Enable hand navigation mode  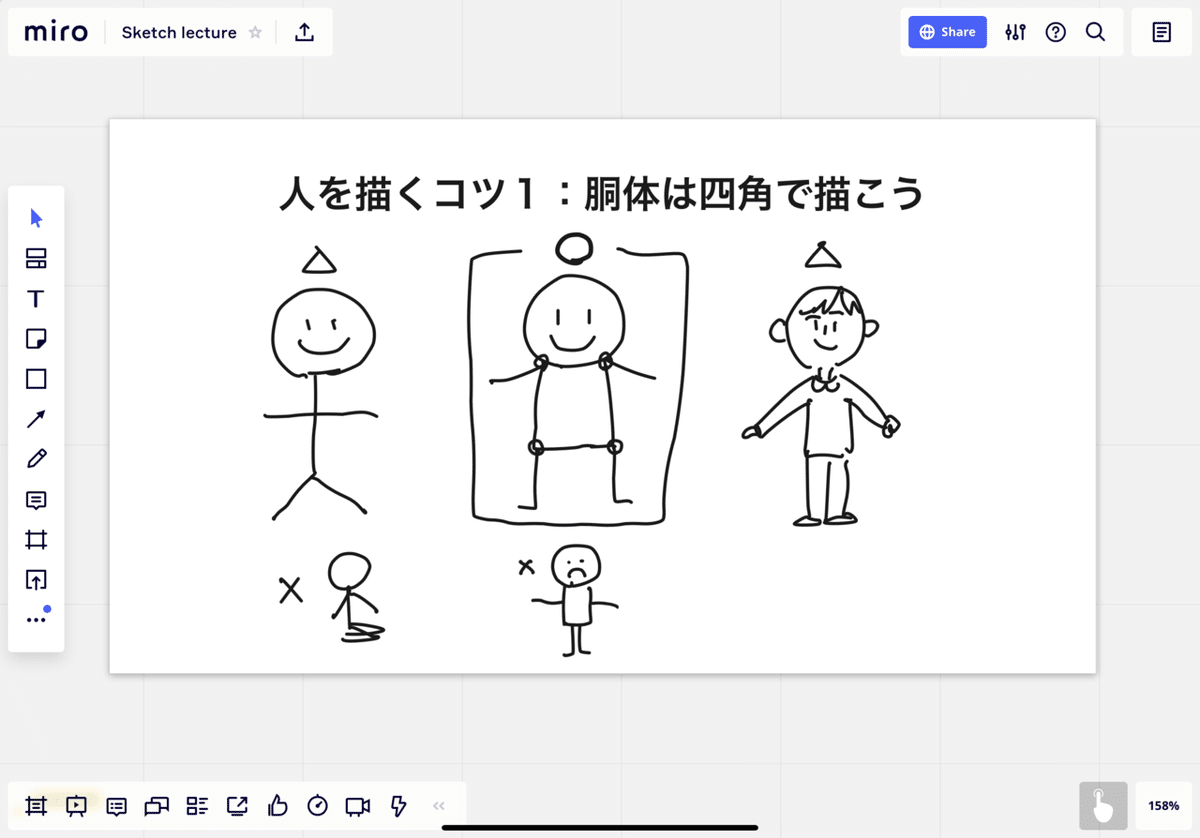[1103, 805]
